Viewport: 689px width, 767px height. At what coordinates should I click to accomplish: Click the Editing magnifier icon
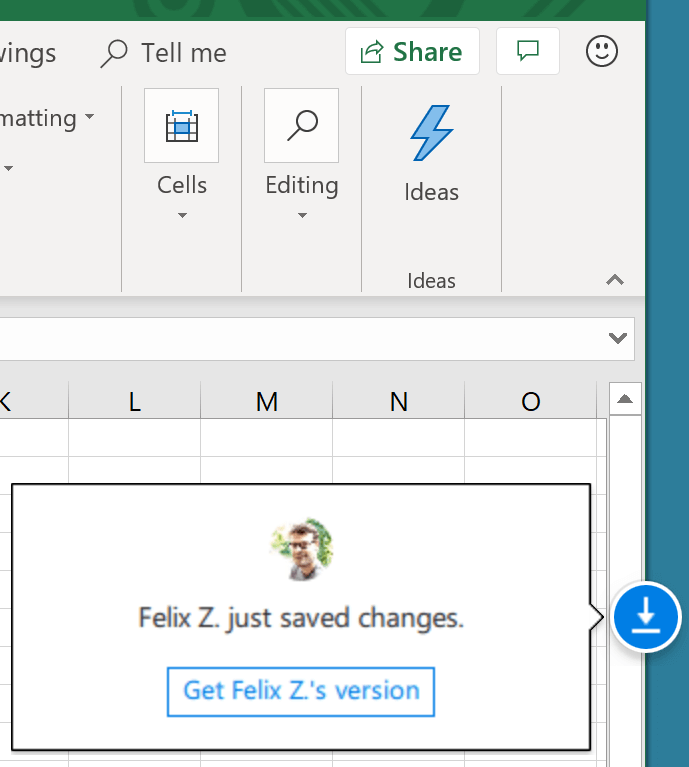(x=301, y=126)
